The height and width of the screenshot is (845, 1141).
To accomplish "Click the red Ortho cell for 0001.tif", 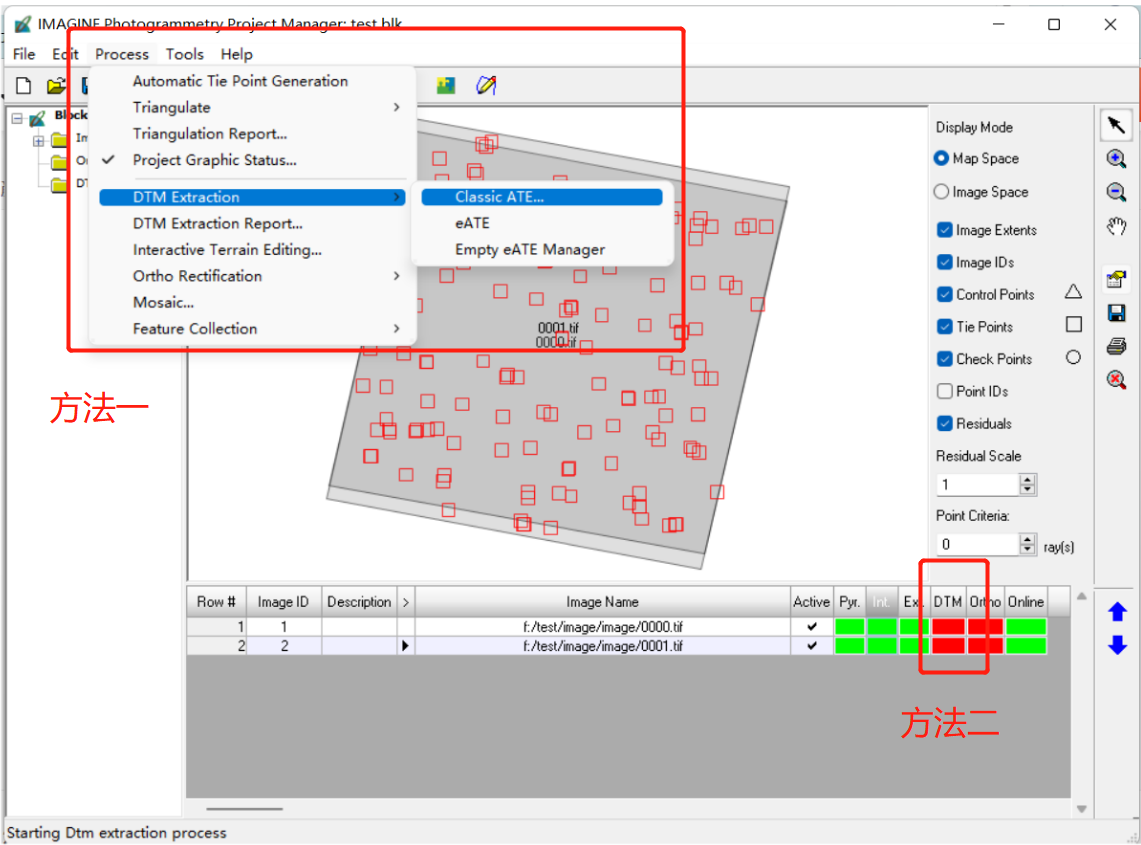I will pyautogui.click(x=985, y=646).
